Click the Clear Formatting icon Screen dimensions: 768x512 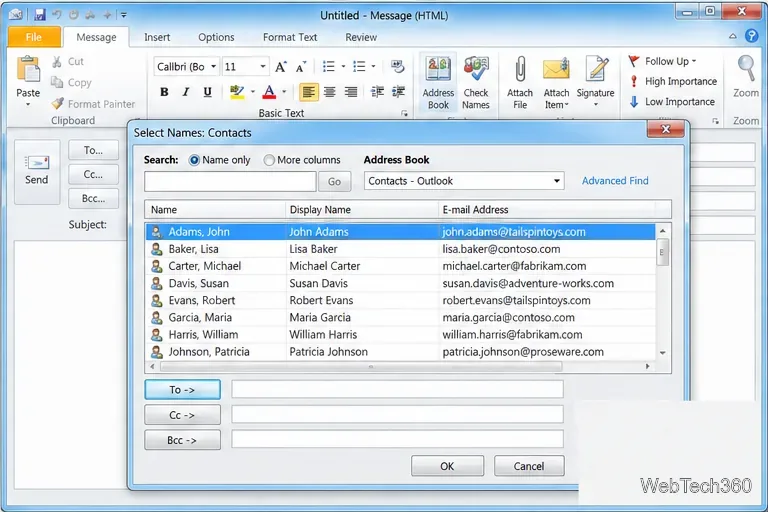coord(398,66)
